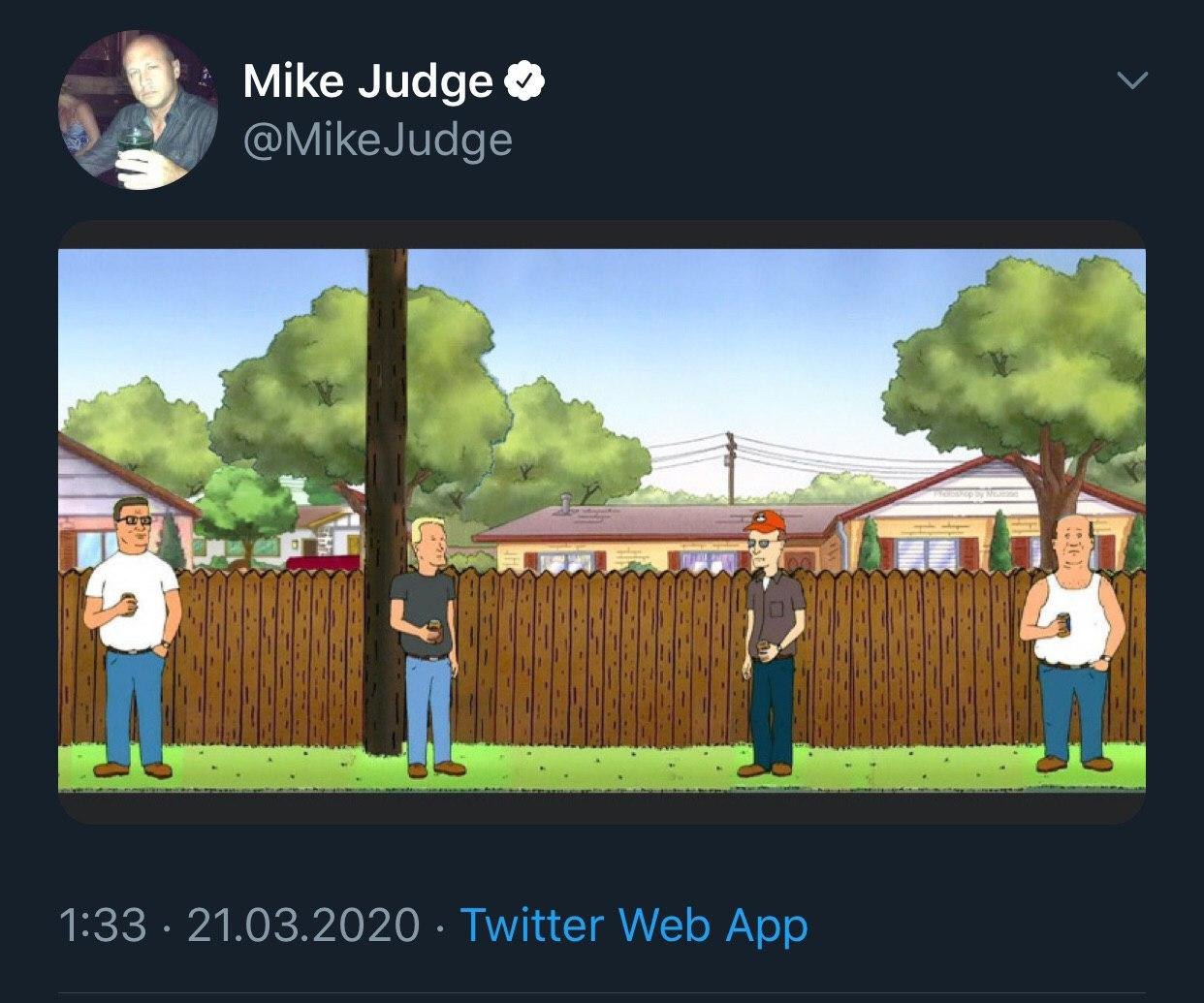1204x1003 pixels.
Task: Click the background utility pole with wires
Action: (x=732, y=468)
